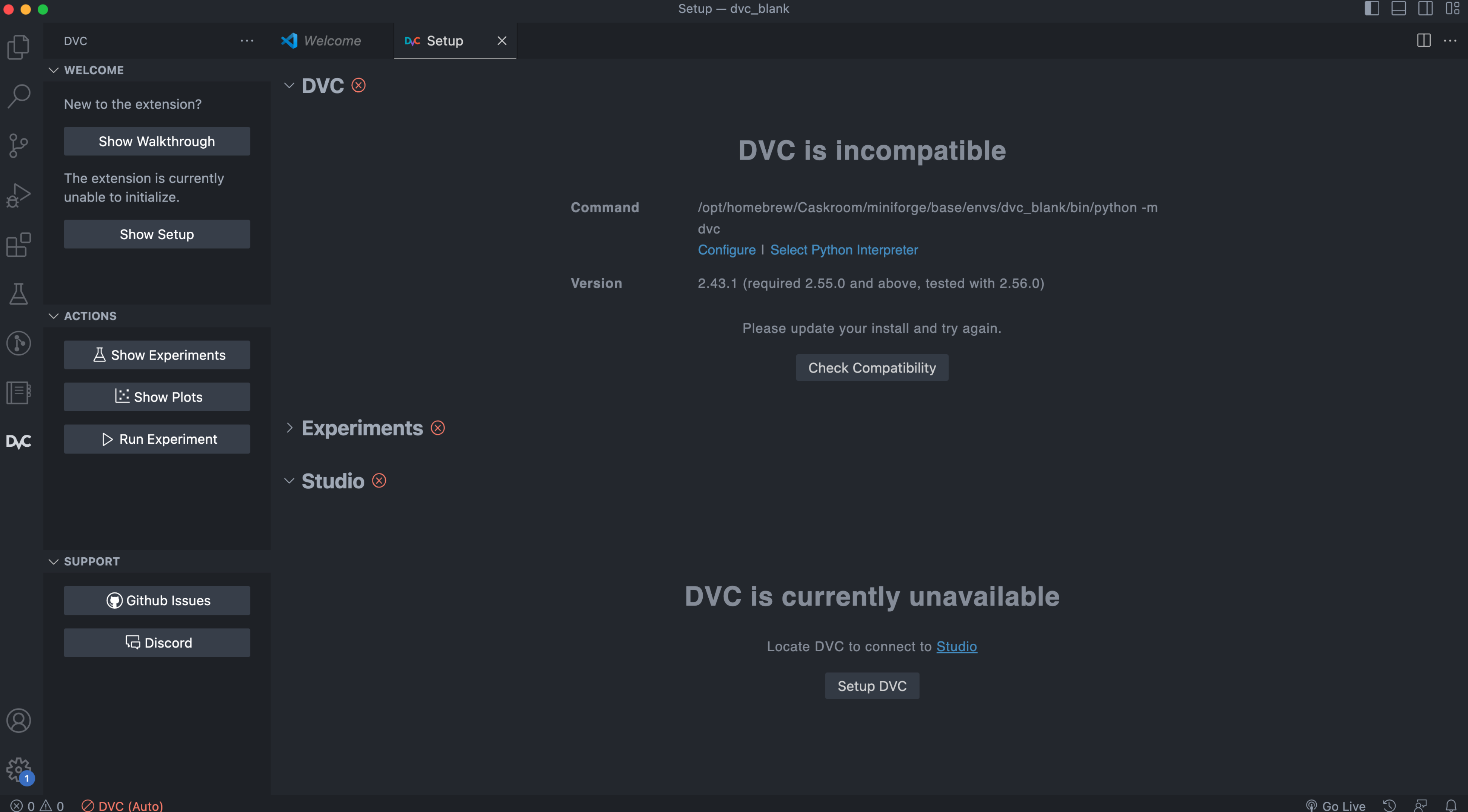Open the Select Python Interpreter link
Viewport: 1468px width, 812px height.
pyautogui.click(x=844, y=249)
